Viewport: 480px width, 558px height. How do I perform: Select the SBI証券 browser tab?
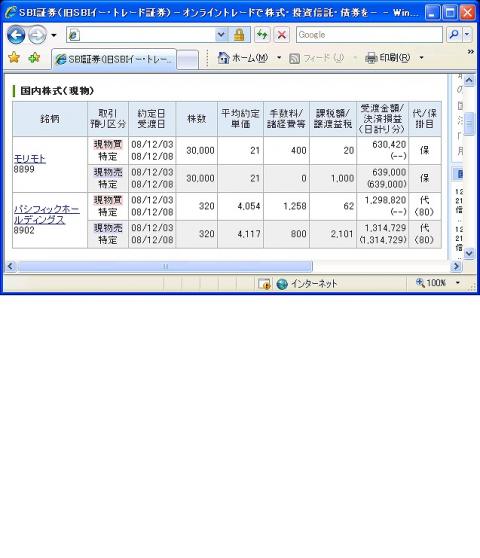[x=114, y=59]
